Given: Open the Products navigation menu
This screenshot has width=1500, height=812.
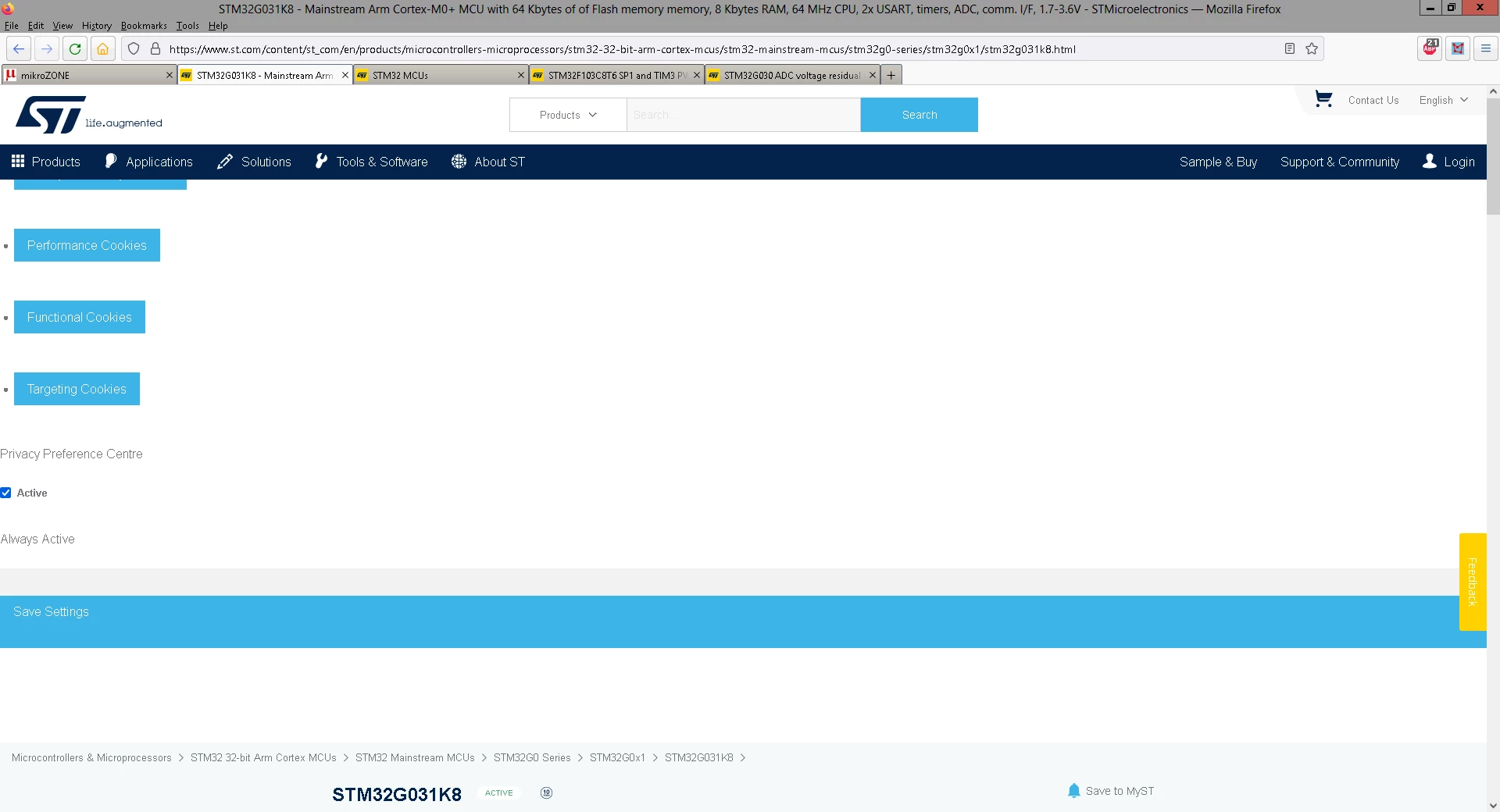Looking at the screenshot, I should pyautogui.click(x=46, y=162).
